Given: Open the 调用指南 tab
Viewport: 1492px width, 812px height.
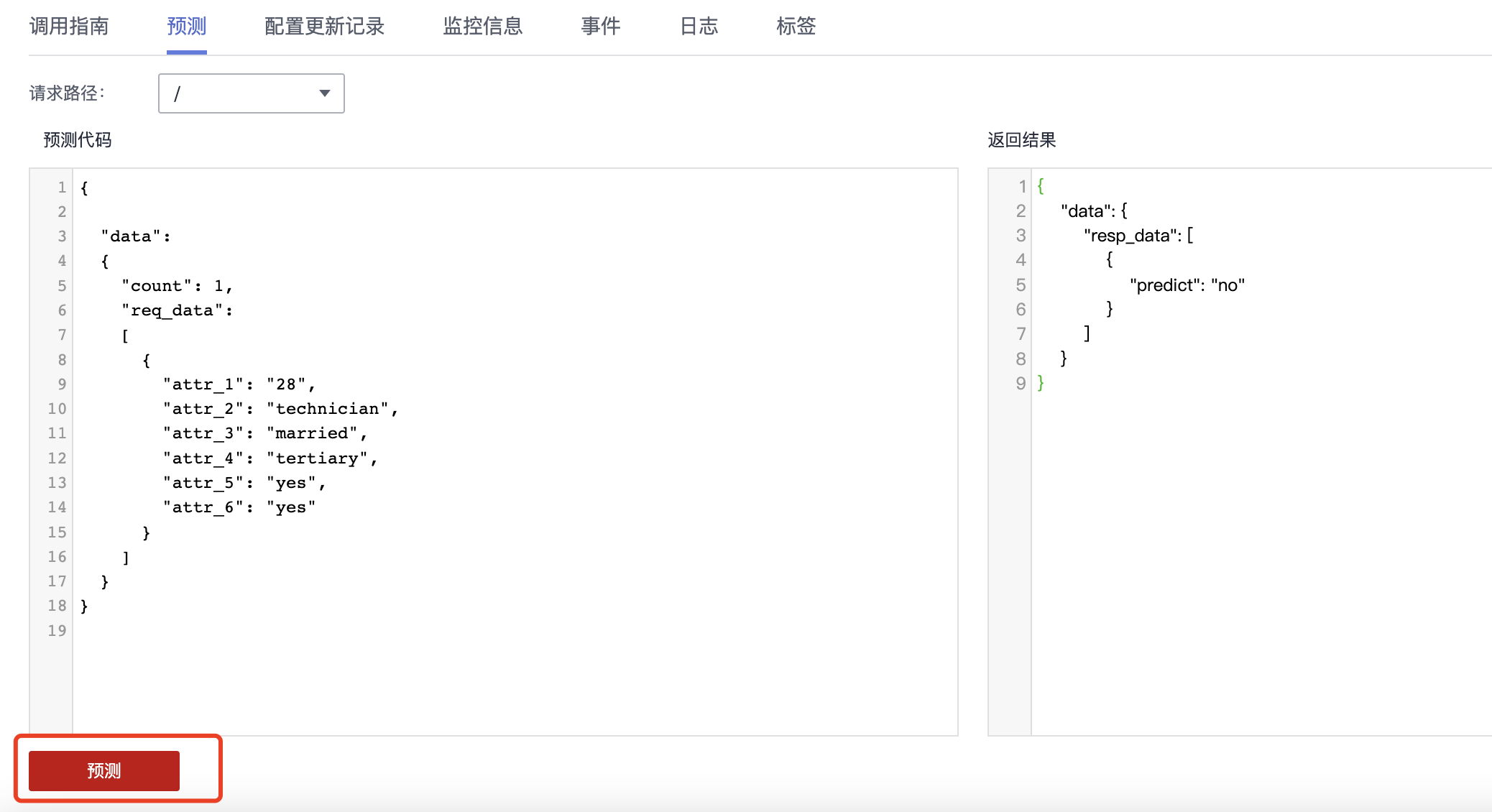Looking at the screenshot, I should click(x=69, y=27).
